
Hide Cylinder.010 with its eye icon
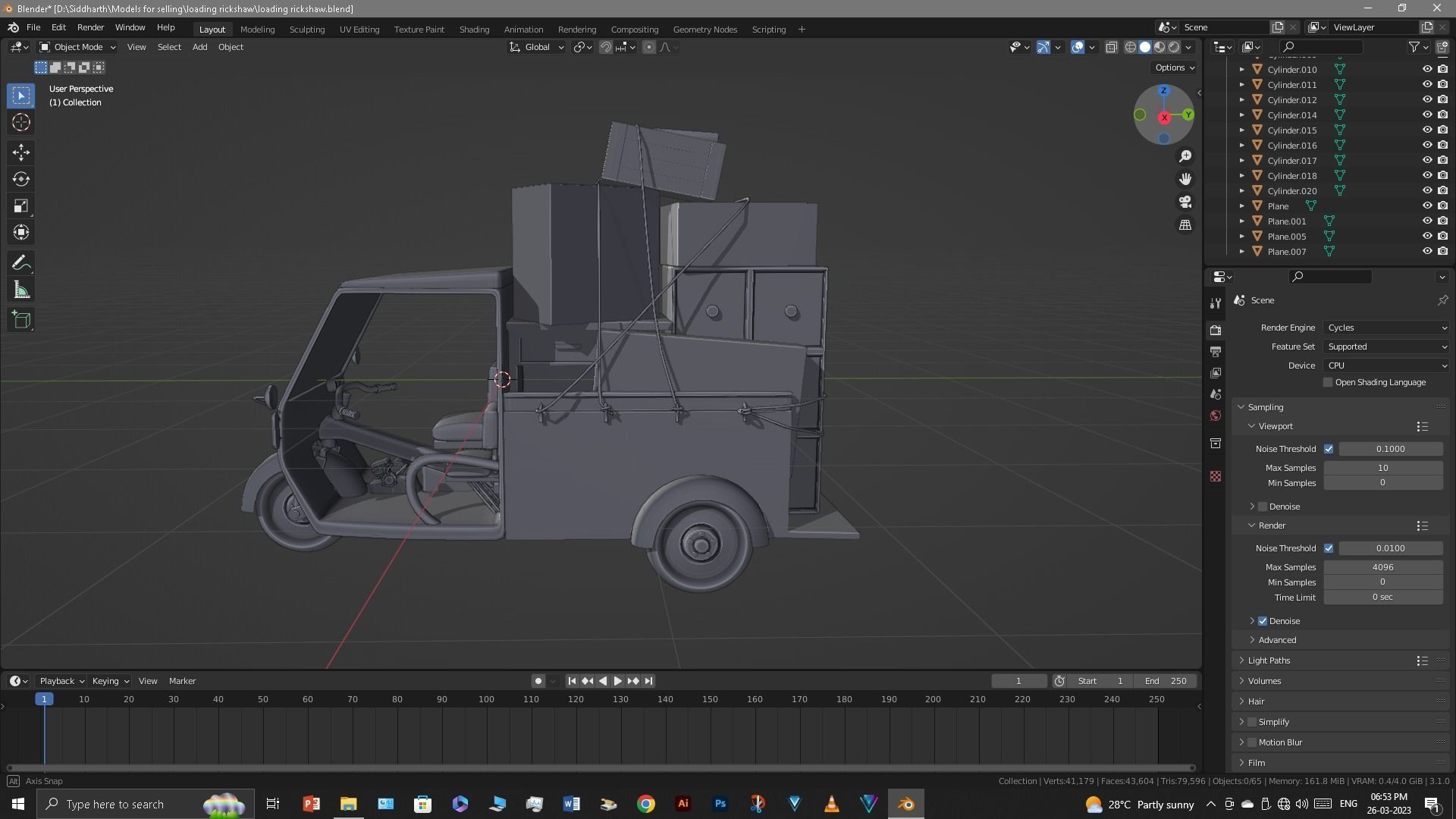point(1426,69)
